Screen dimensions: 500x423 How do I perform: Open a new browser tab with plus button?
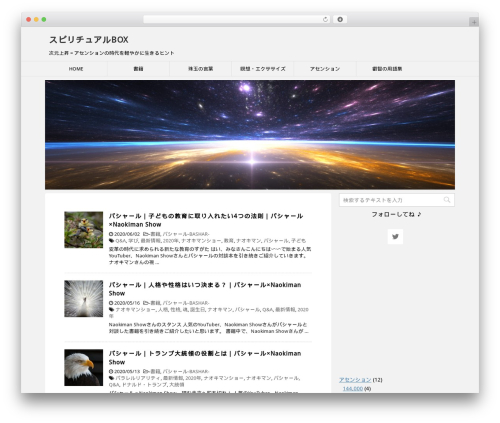474,22
